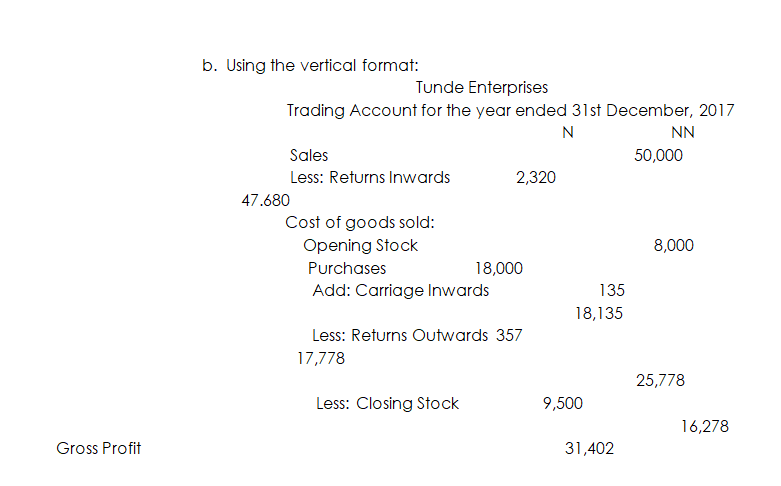Click the 8,000 opening stock value
Screen dimensions: 781x486
pyautogui.click(x=673, y=245)
